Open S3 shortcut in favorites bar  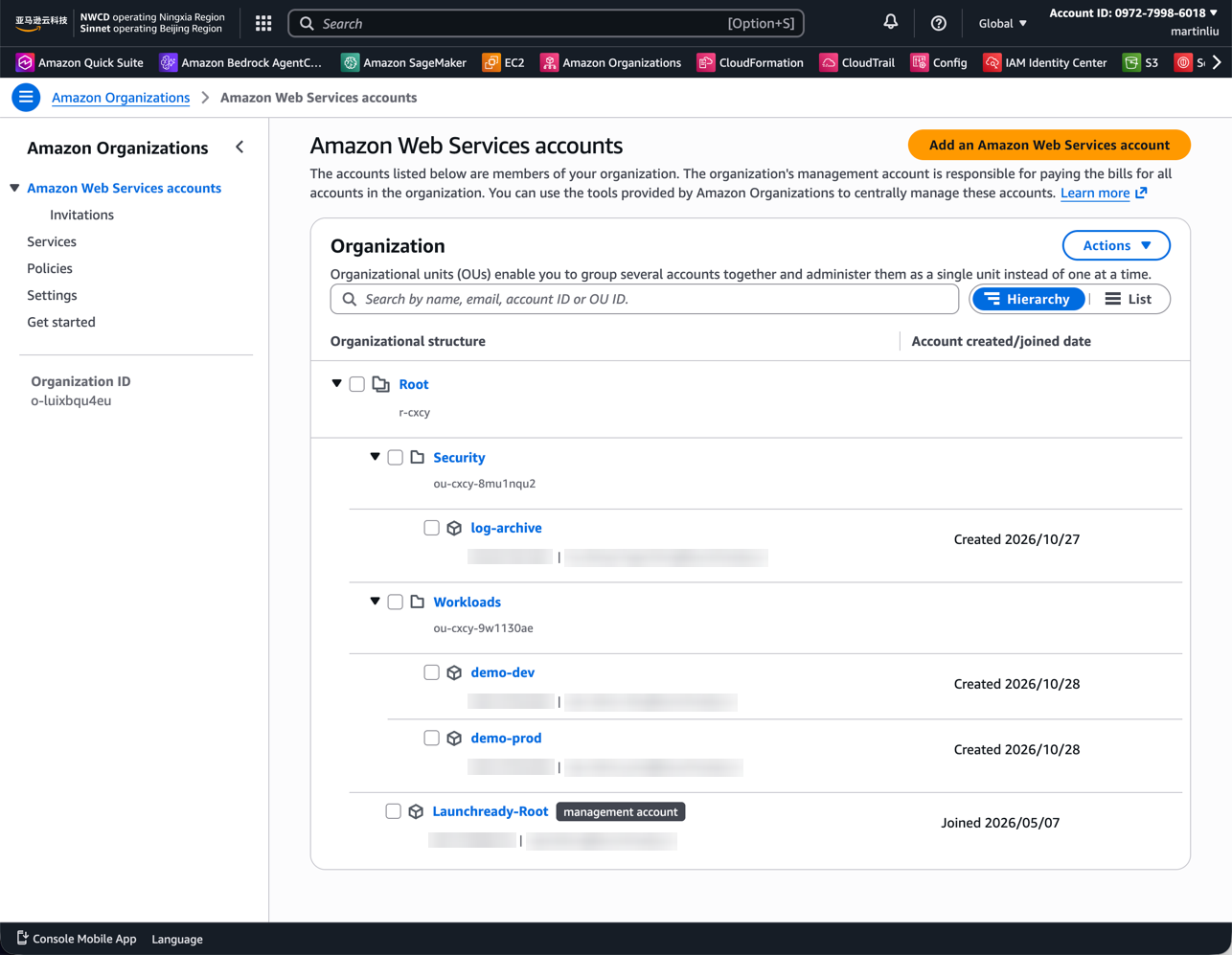[1141, 62]
